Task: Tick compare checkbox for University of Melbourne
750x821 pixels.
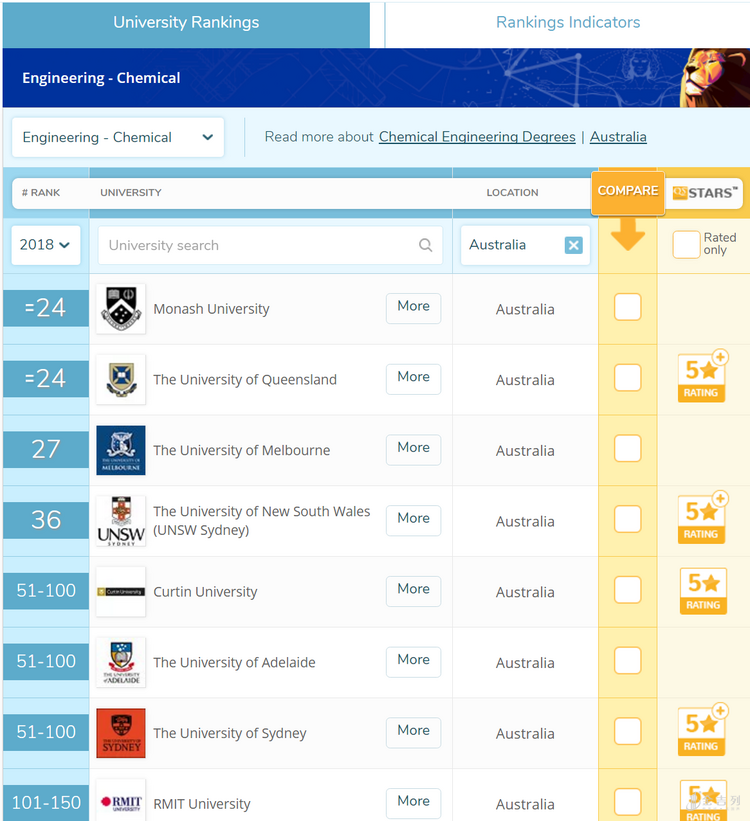Action: tap(627, 448)
